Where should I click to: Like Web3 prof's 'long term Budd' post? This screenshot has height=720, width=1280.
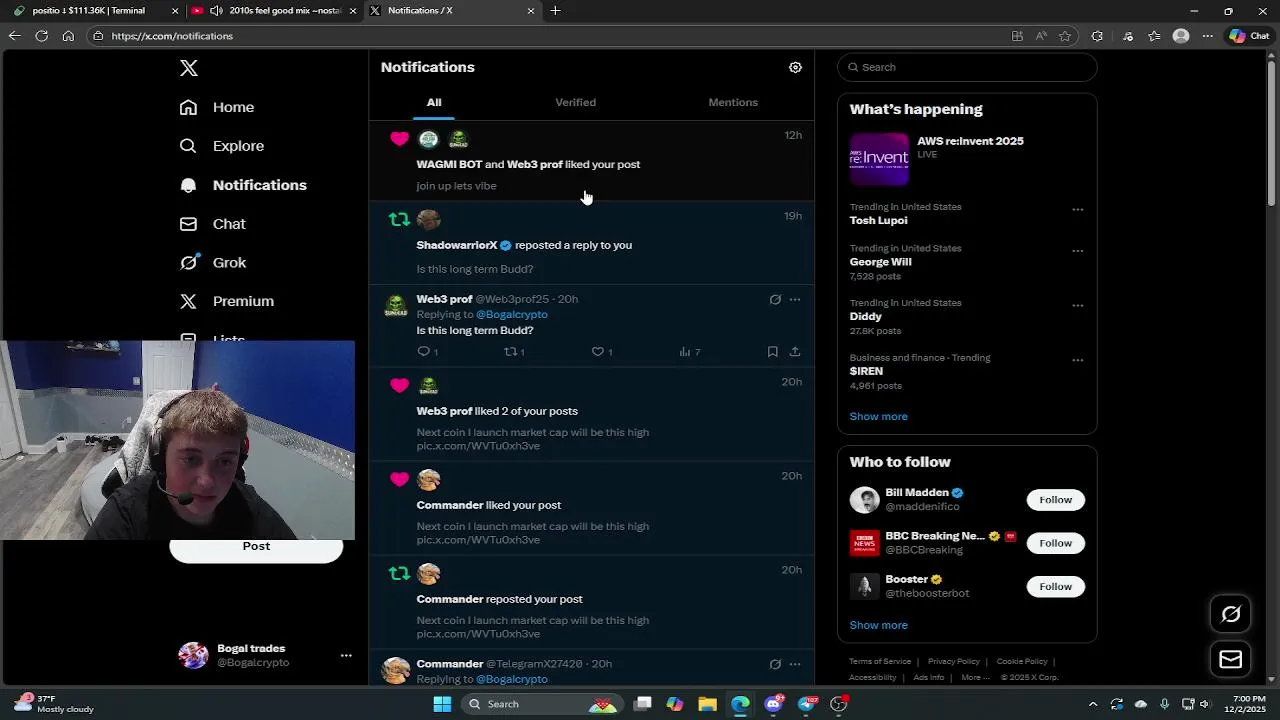click(x=598, y=351)
